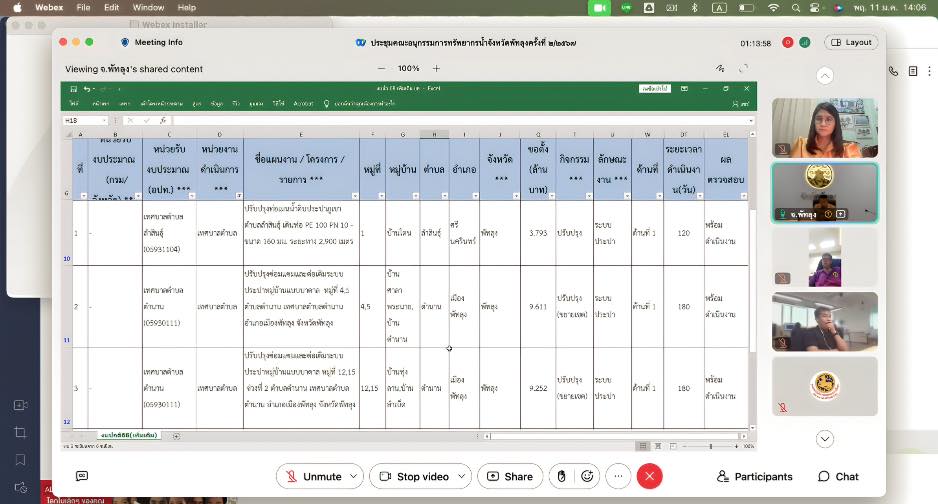Open Meeting Info

click(x=152, y=42)
